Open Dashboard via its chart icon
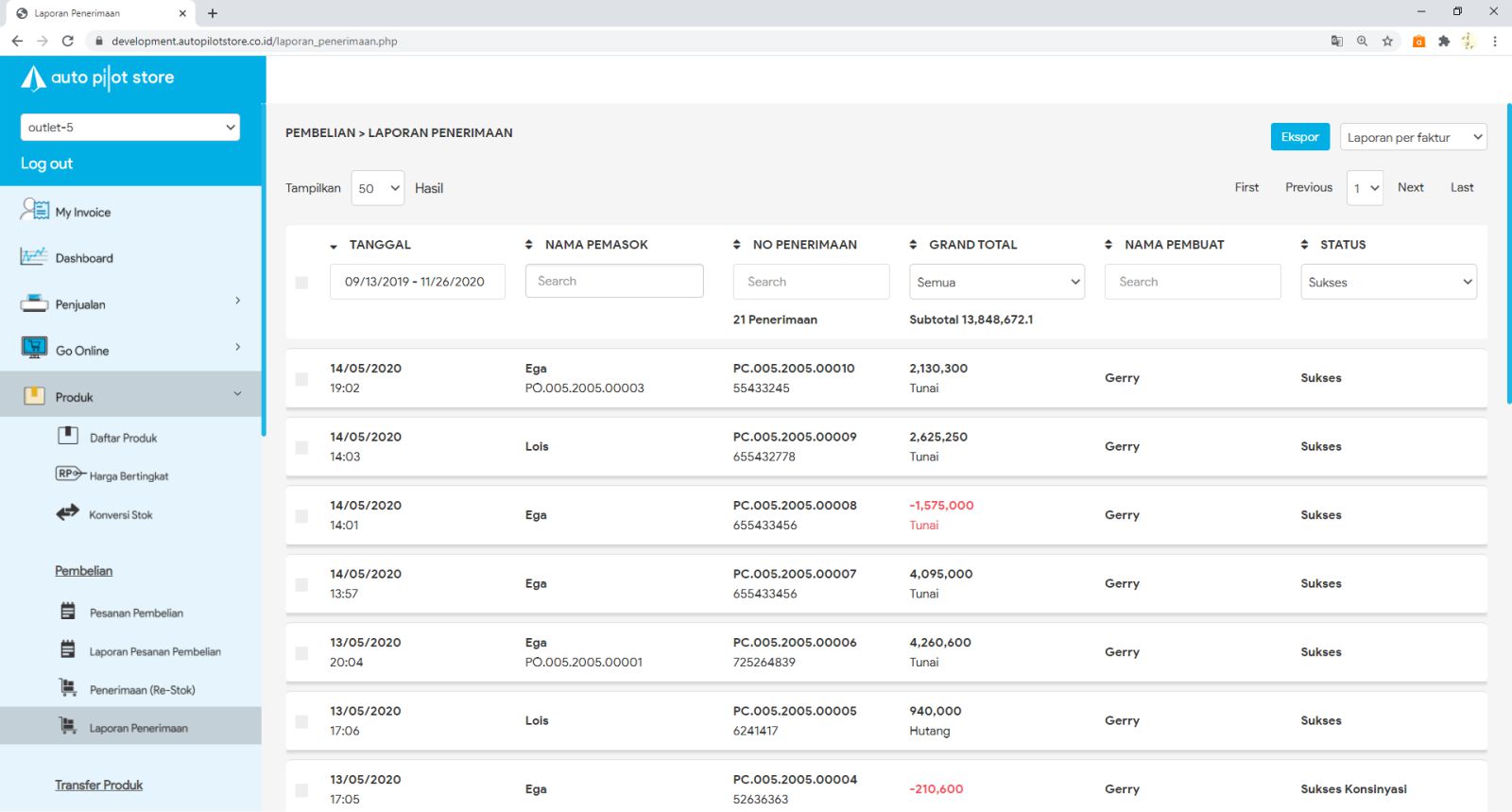This screenshot has height=812, width=1512. (x=34, y=256)
